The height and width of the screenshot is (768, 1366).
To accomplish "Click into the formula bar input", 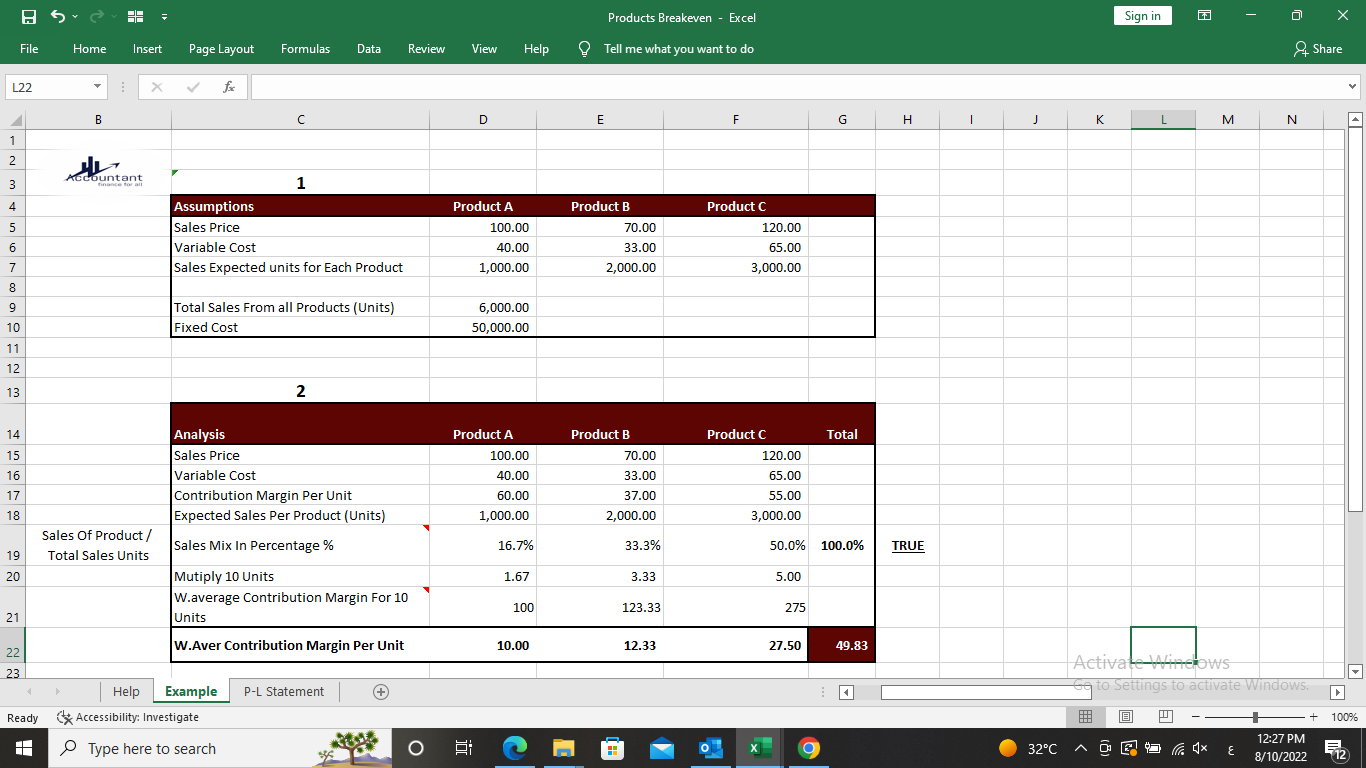I will coord(797,87).
